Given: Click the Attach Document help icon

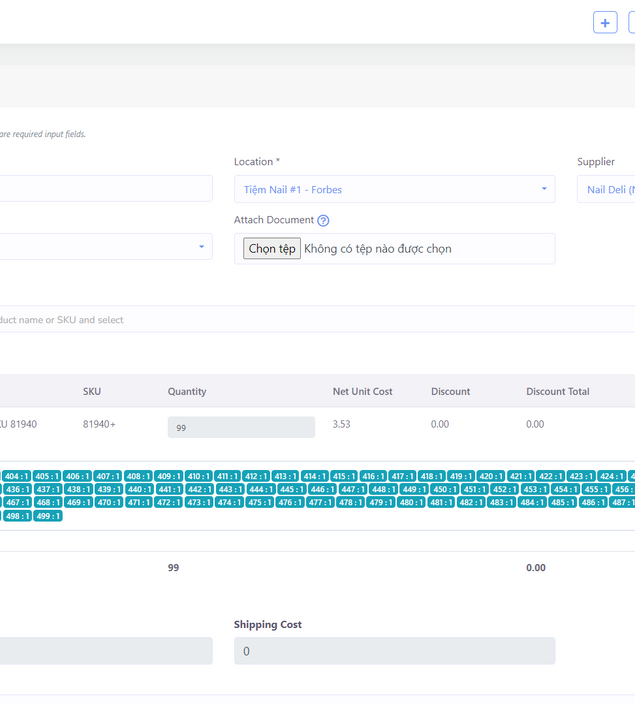Looking at the screenshot, I should click(x=323, y=221).
